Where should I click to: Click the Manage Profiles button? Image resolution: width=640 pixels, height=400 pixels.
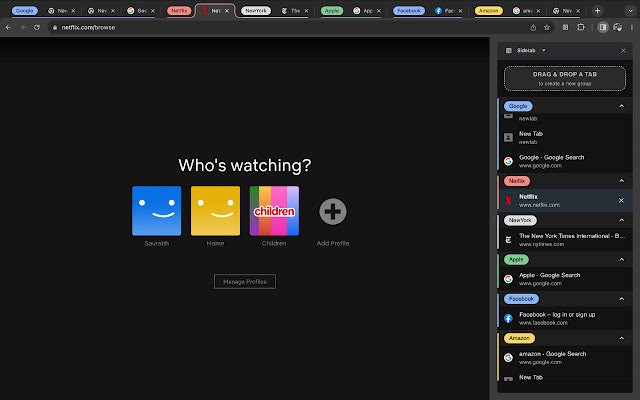[244, 282]
